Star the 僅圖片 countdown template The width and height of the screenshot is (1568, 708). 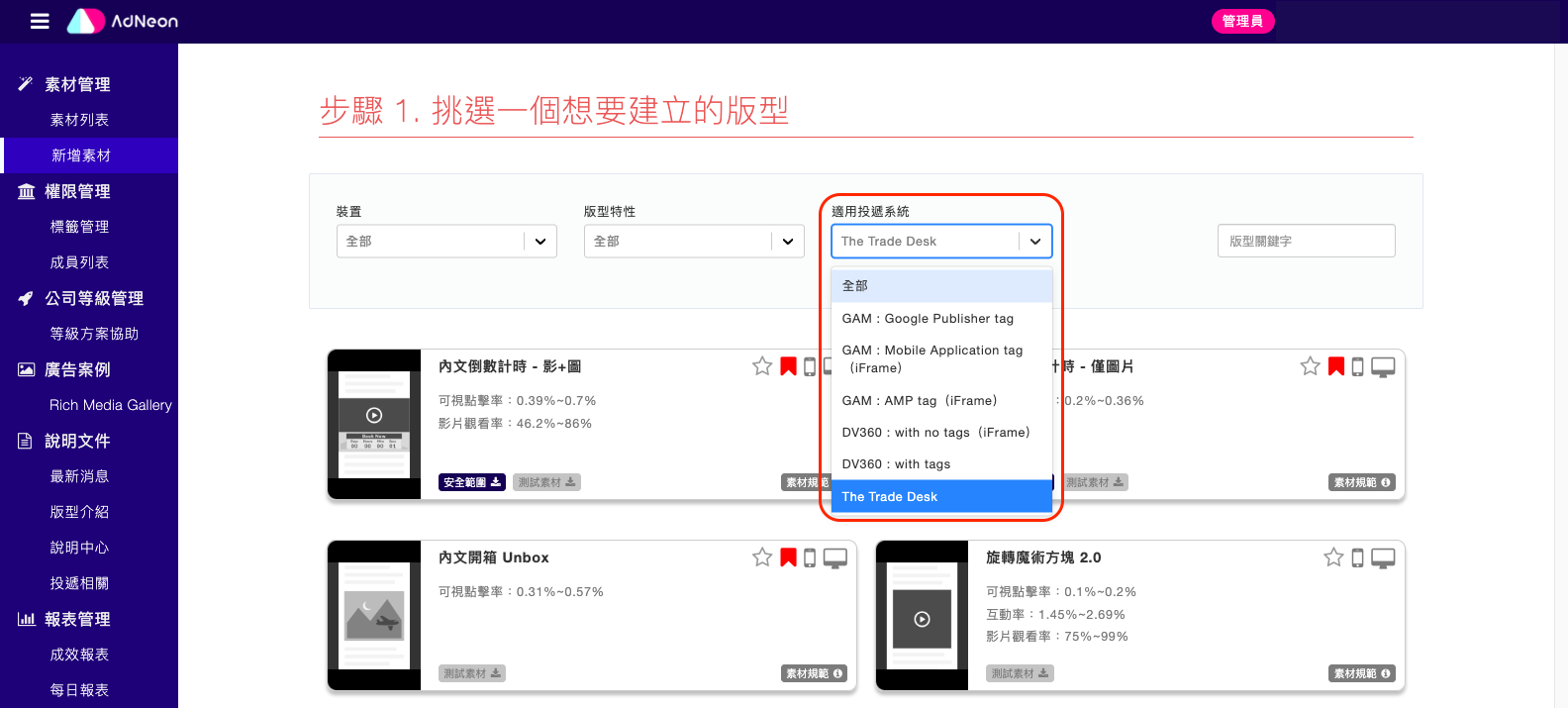click(x=1311, y=366)
